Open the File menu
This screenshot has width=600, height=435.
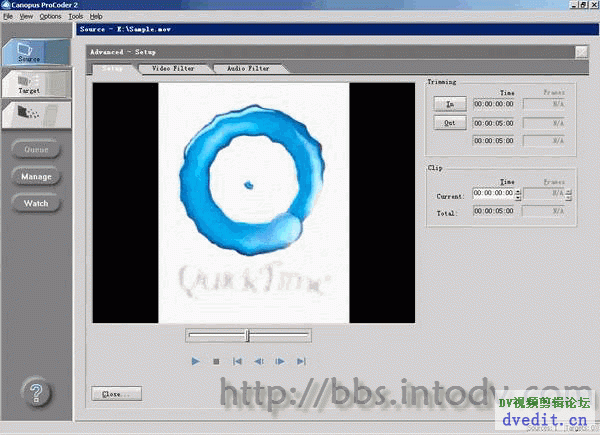pos(8,16)
